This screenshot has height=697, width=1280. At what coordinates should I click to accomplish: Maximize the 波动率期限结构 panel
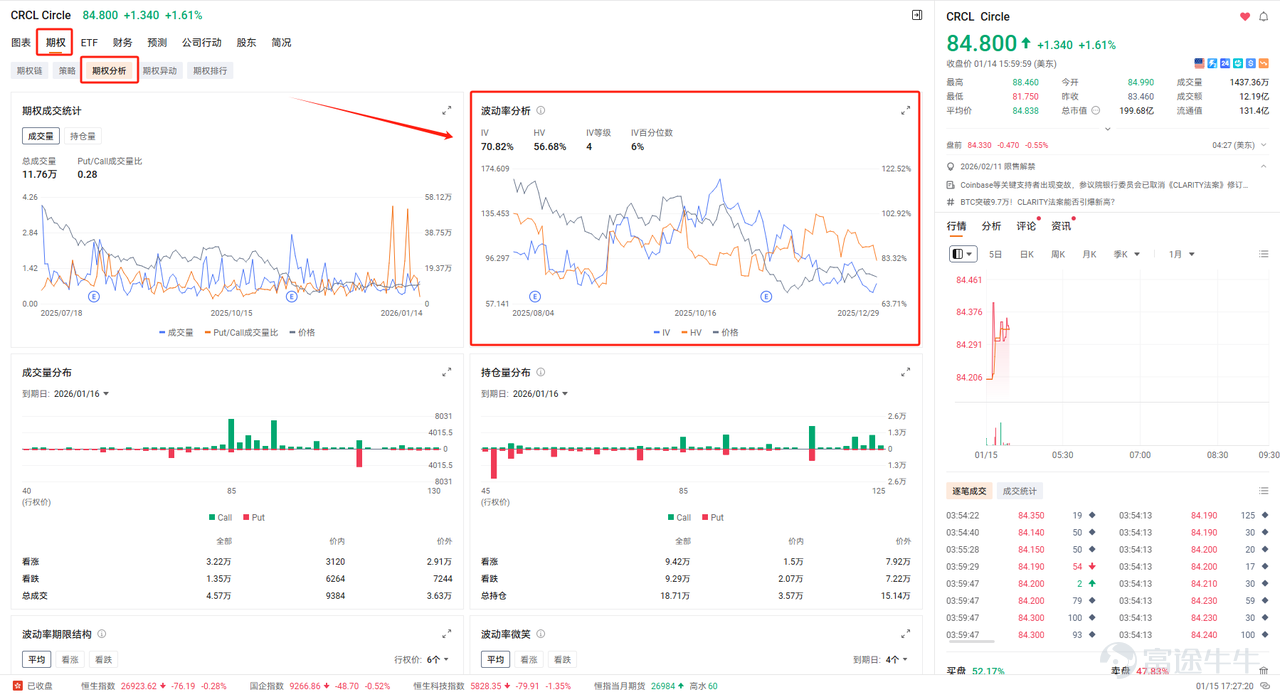(447, 634)
